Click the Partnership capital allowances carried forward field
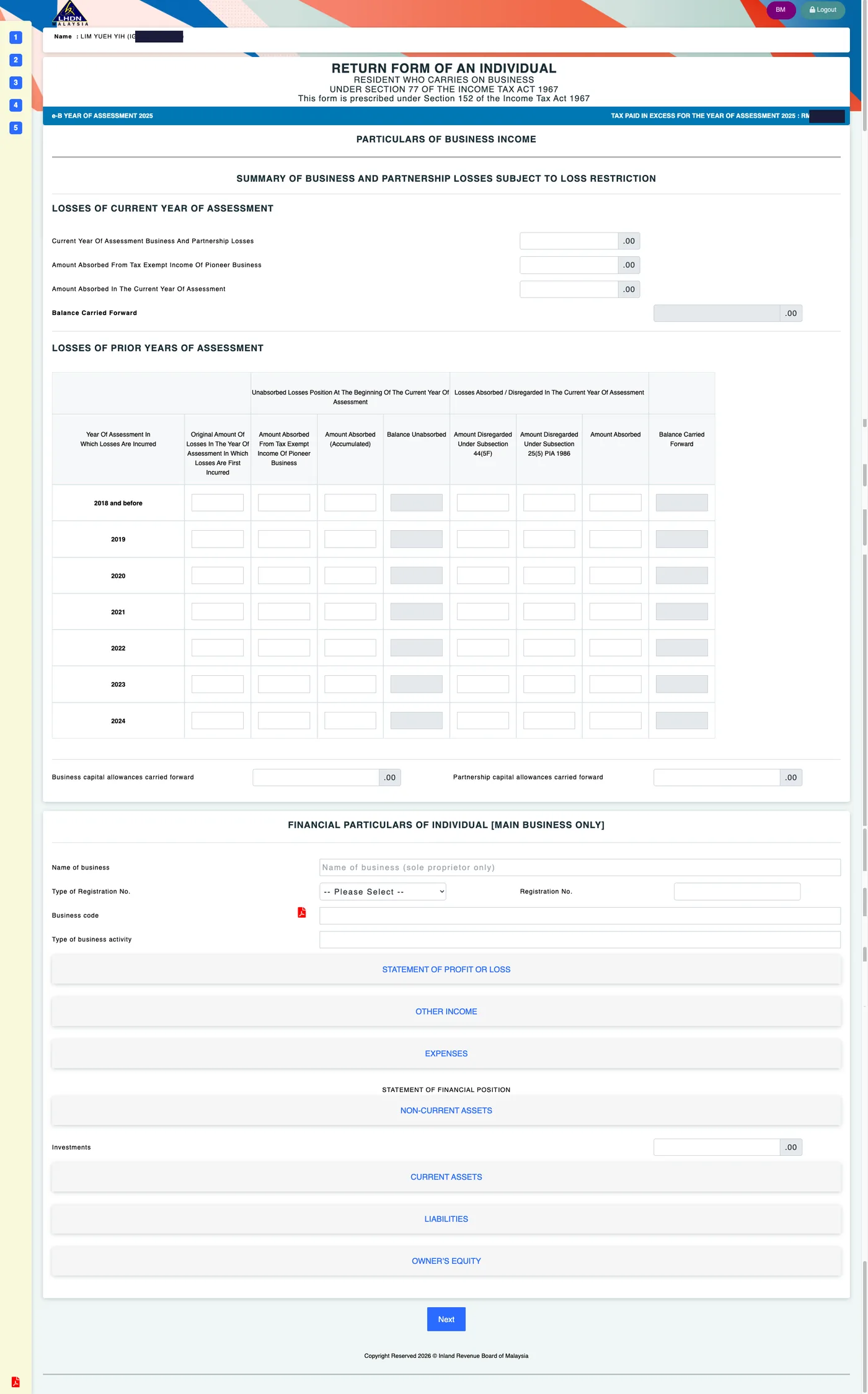 click(717, 778)
